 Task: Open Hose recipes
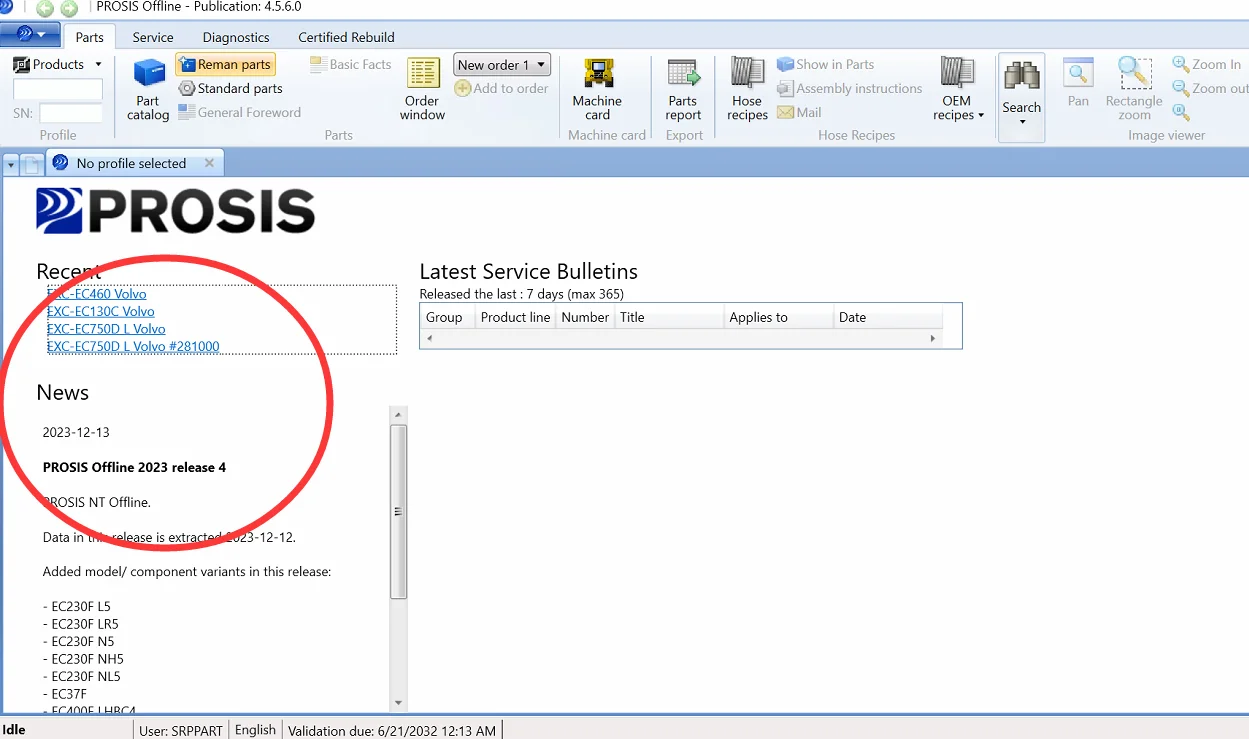point(747,89)
